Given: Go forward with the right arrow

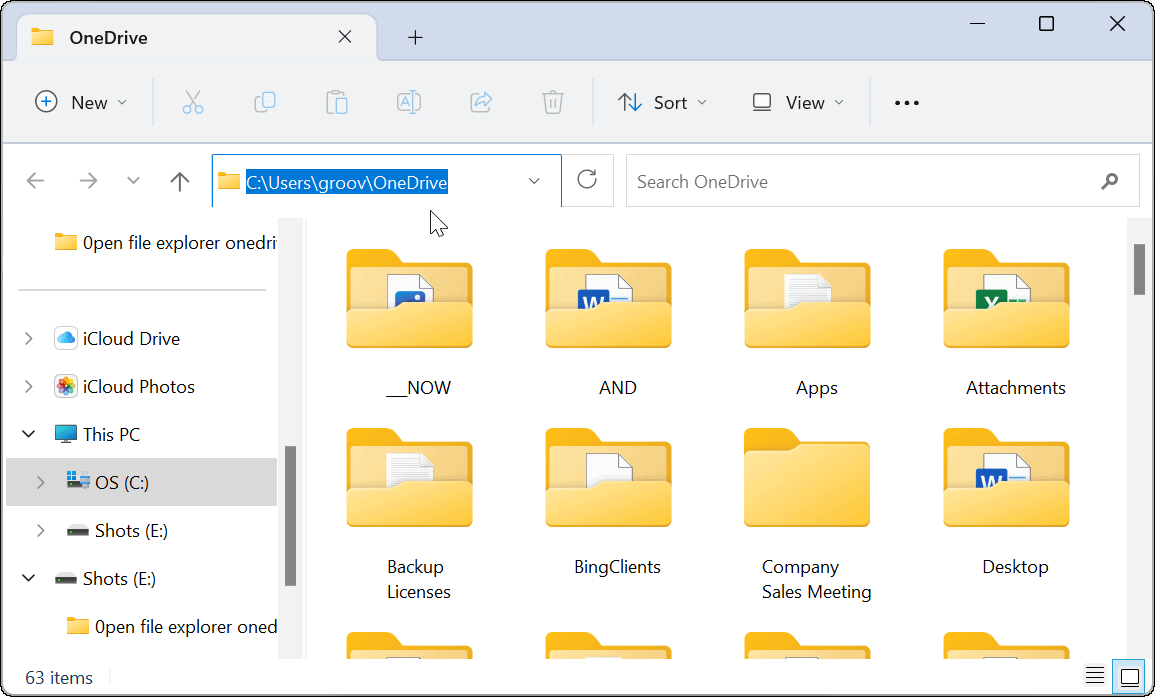Looking at the screenshot, I should pos(88,181).
